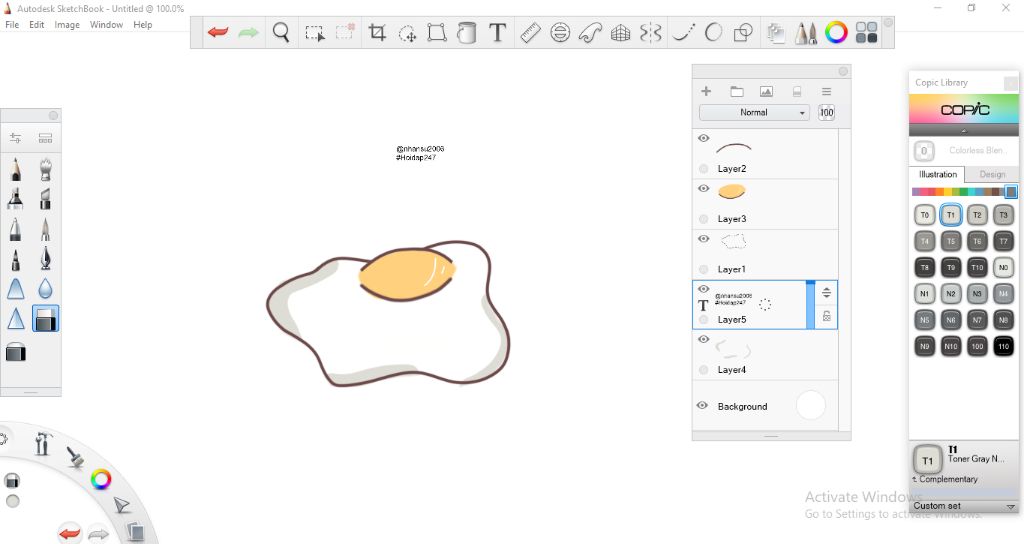Viewport: 1024px width, 544px height.
Task: Hide Layer1 using its eye icon
Action: 703,239
